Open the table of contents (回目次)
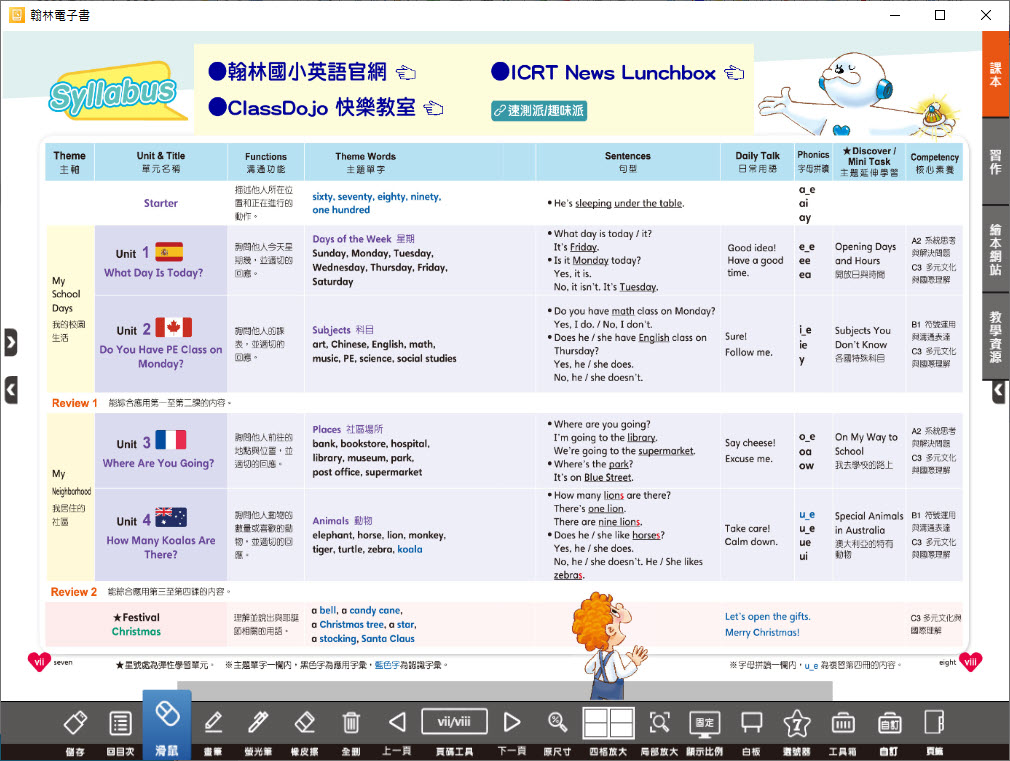Image resolution: width=1010 pixels, height=761 pixels. 121,723
